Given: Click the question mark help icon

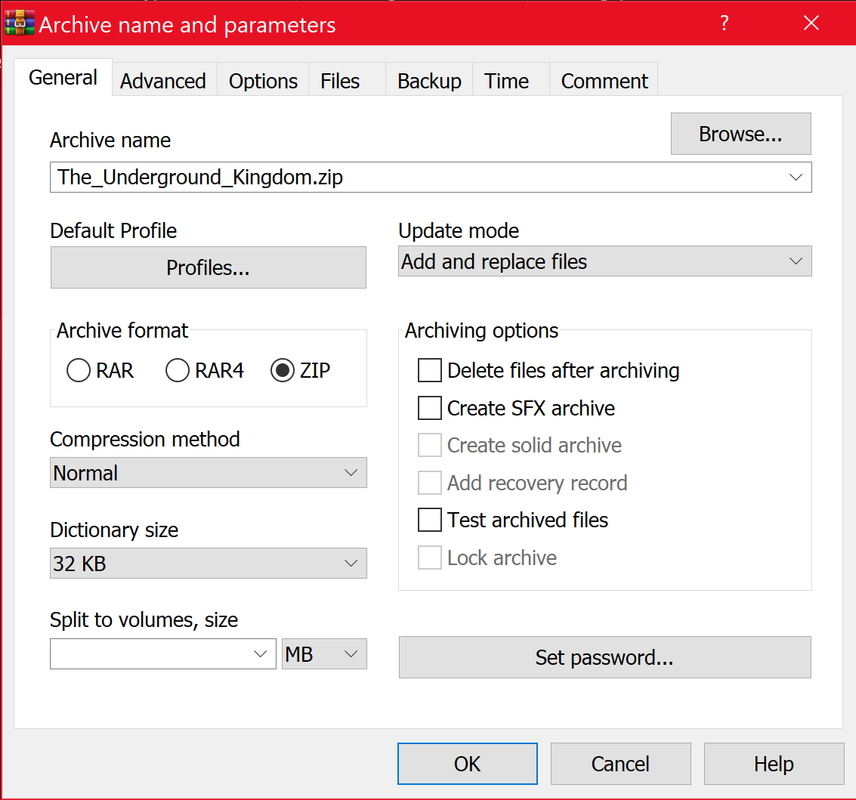Looking at the screenshot, I should pos(724,23).
